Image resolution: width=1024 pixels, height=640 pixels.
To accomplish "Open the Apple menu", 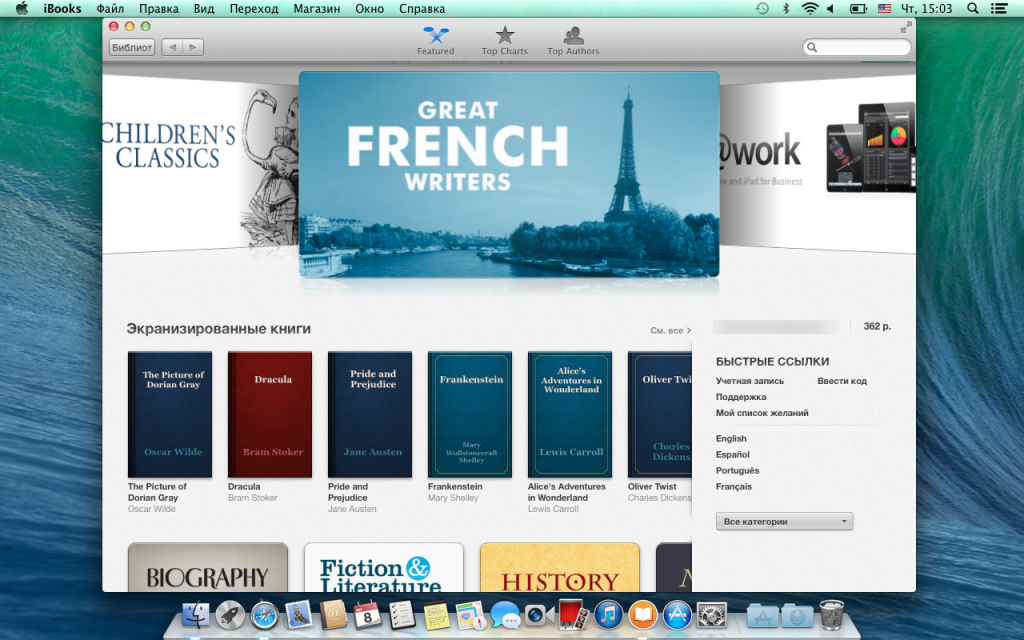I will [22, 8].
